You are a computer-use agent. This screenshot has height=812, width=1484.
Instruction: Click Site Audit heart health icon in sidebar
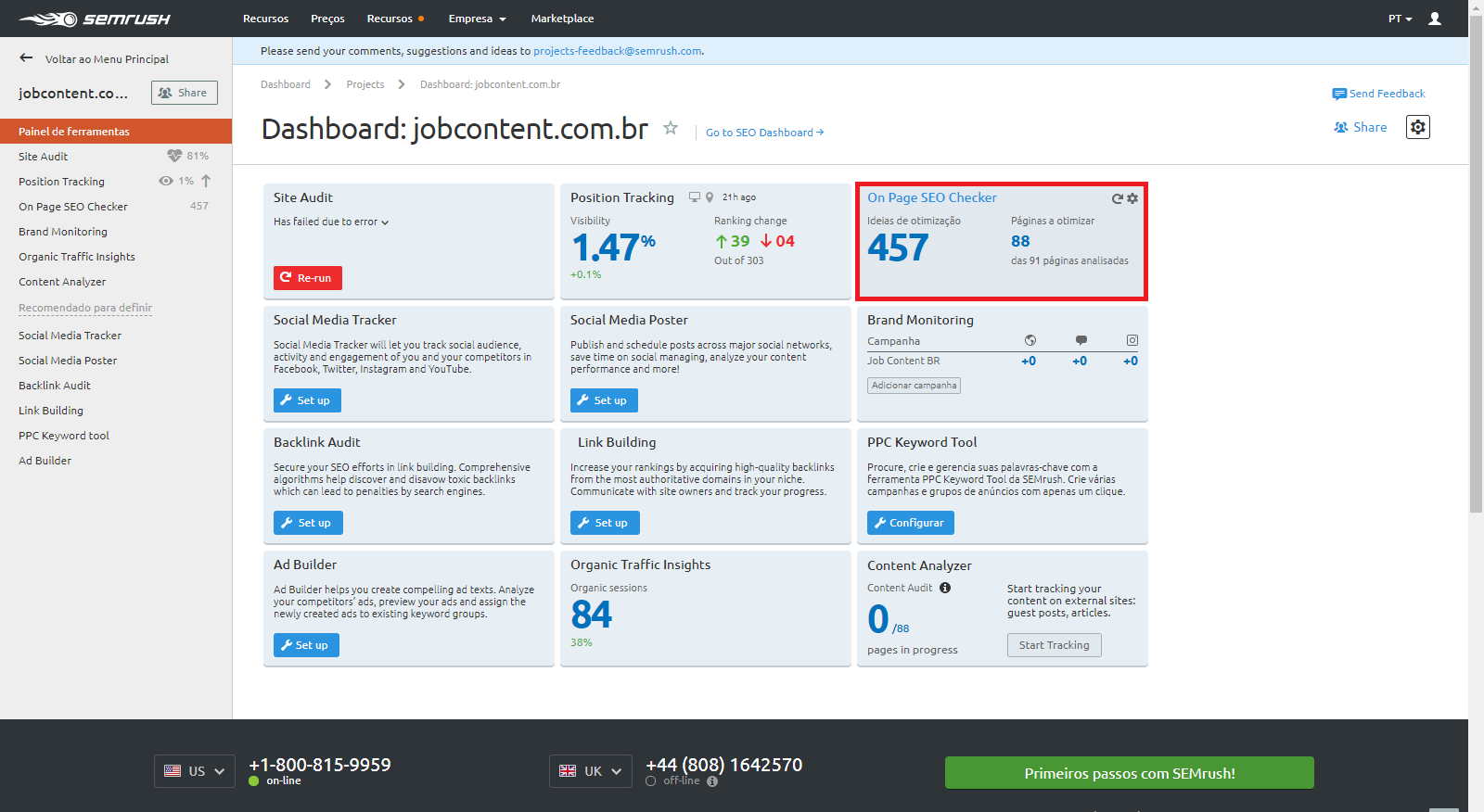pyautogui.click(x=174, y=156)
